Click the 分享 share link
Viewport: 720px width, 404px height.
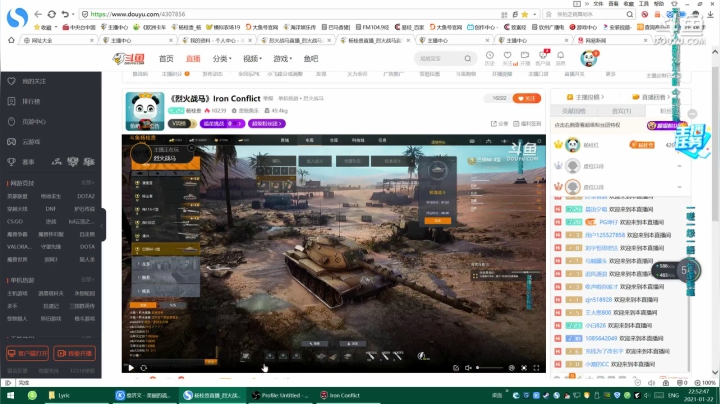[500, 123]
